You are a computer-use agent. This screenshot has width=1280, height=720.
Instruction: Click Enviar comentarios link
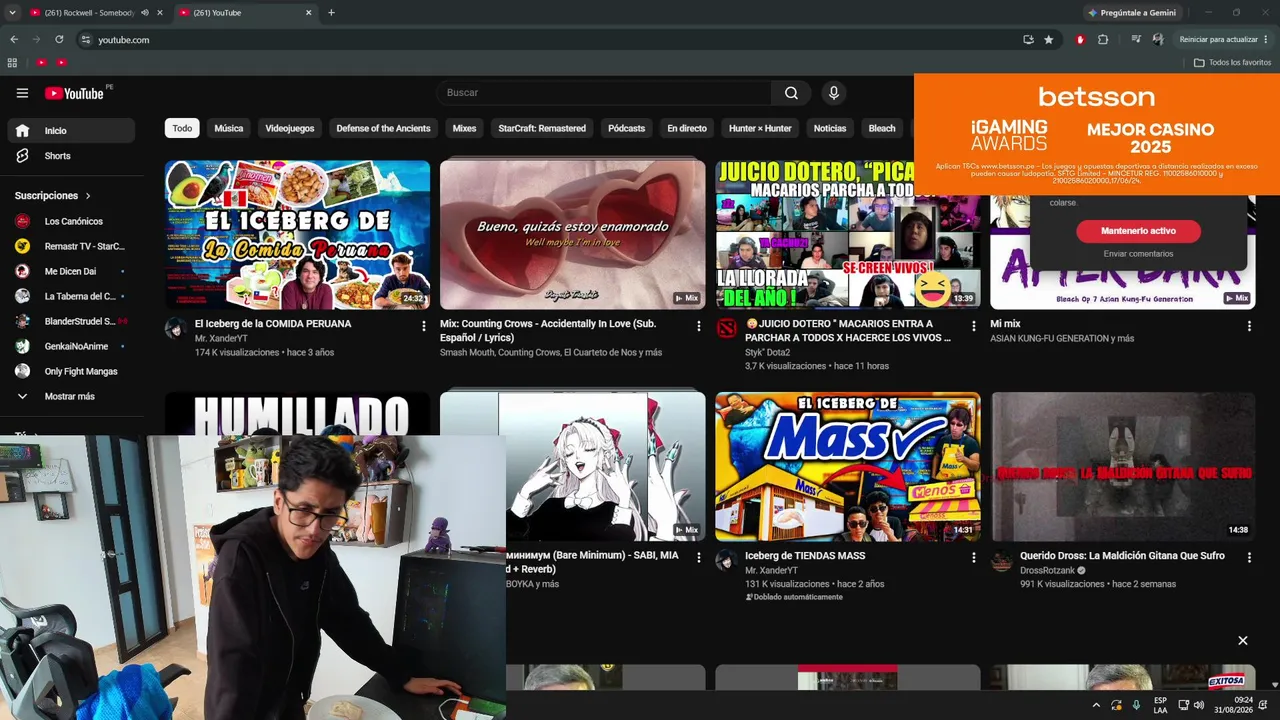(x=1138, y=254)
